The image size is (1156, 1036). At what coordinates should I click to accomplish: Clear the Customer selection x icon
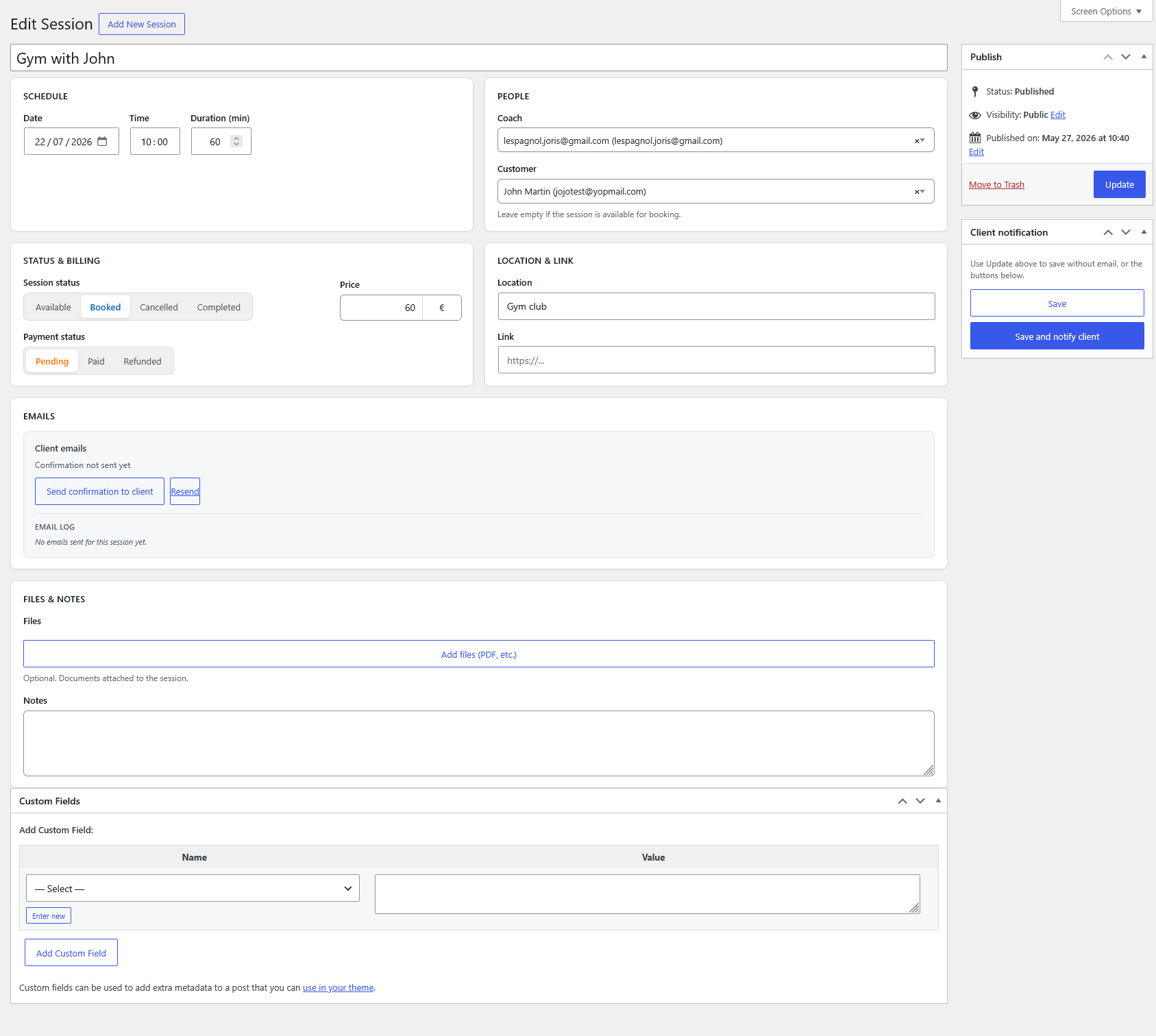pos(917,192)
